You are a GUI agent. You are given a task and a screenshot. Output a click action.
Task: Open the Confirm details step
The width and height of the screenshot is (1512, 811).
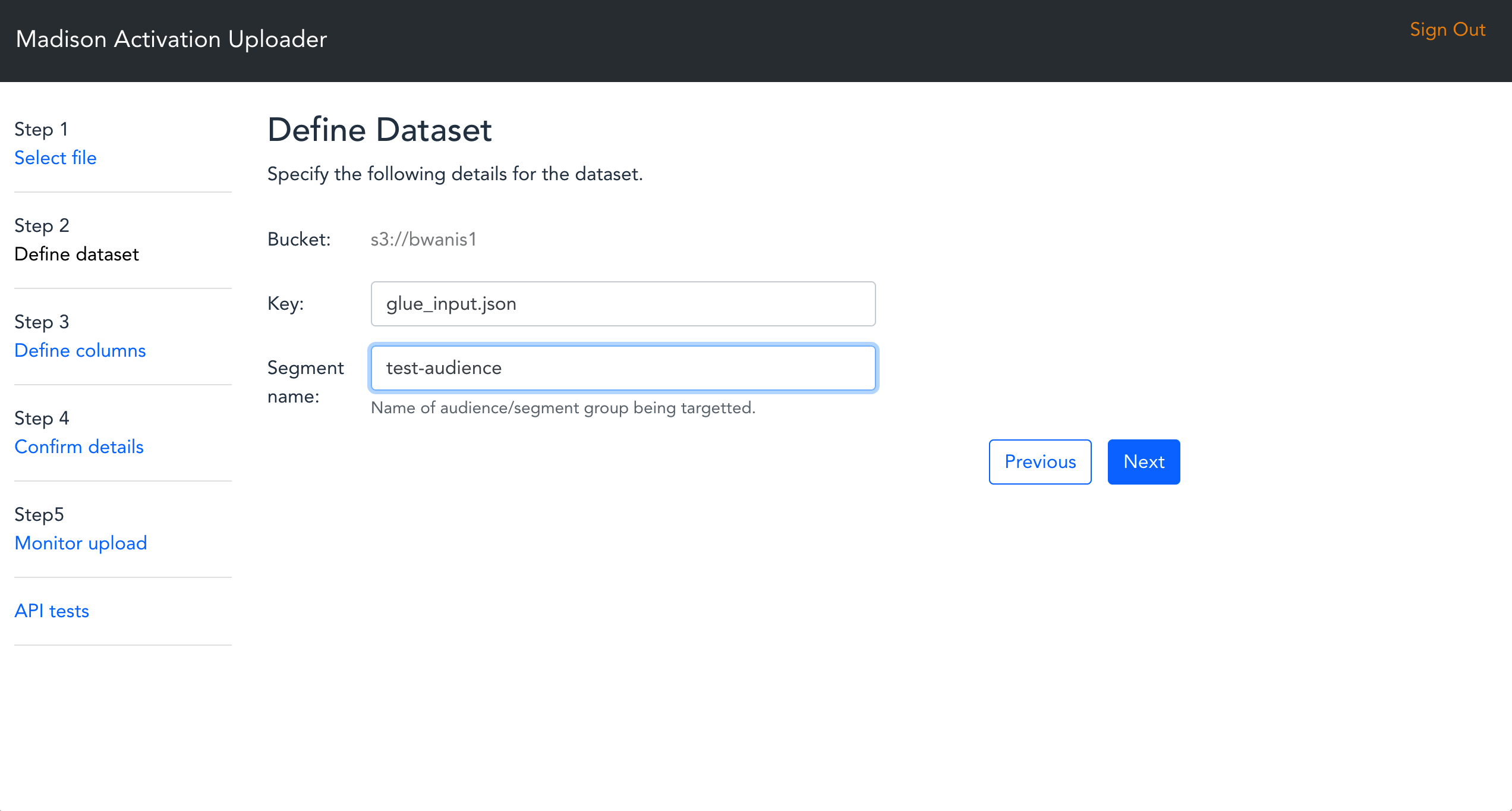(78, 447)
